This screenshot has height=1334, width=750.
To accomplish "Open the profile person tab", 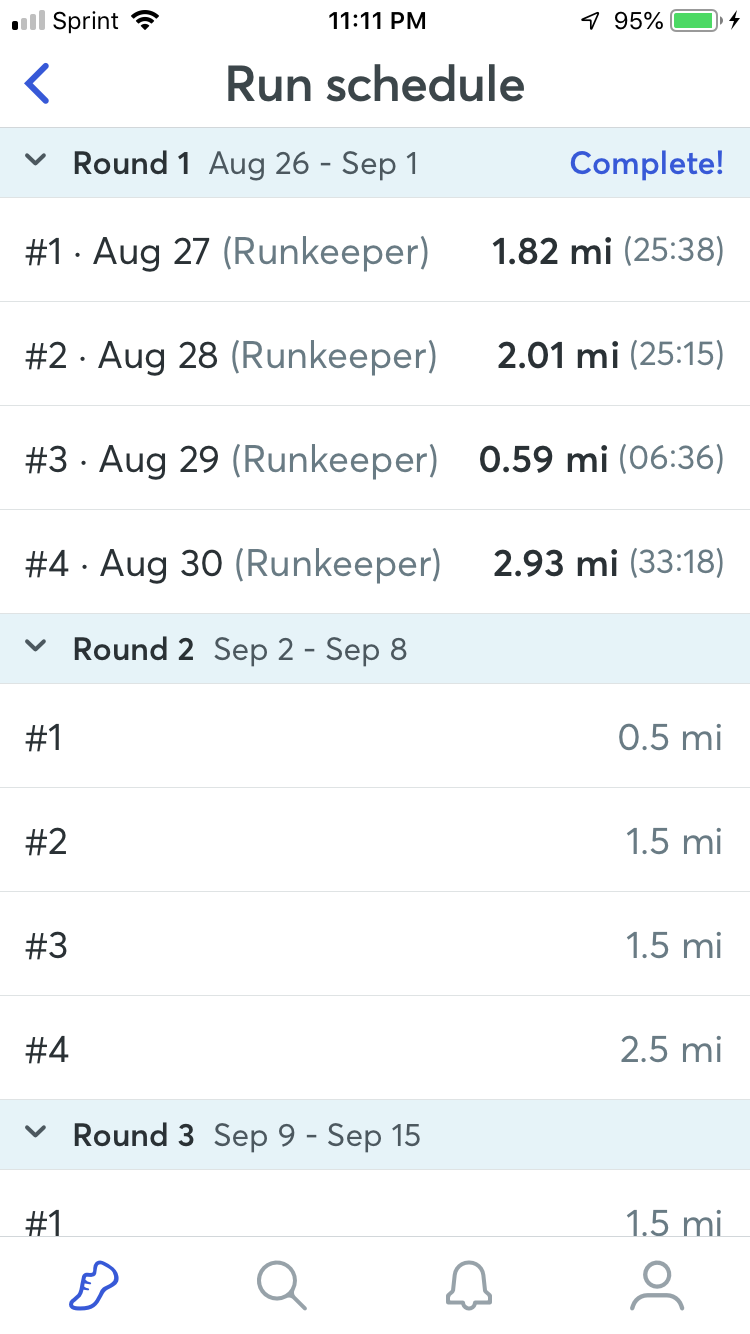I will click(656, 1284).
